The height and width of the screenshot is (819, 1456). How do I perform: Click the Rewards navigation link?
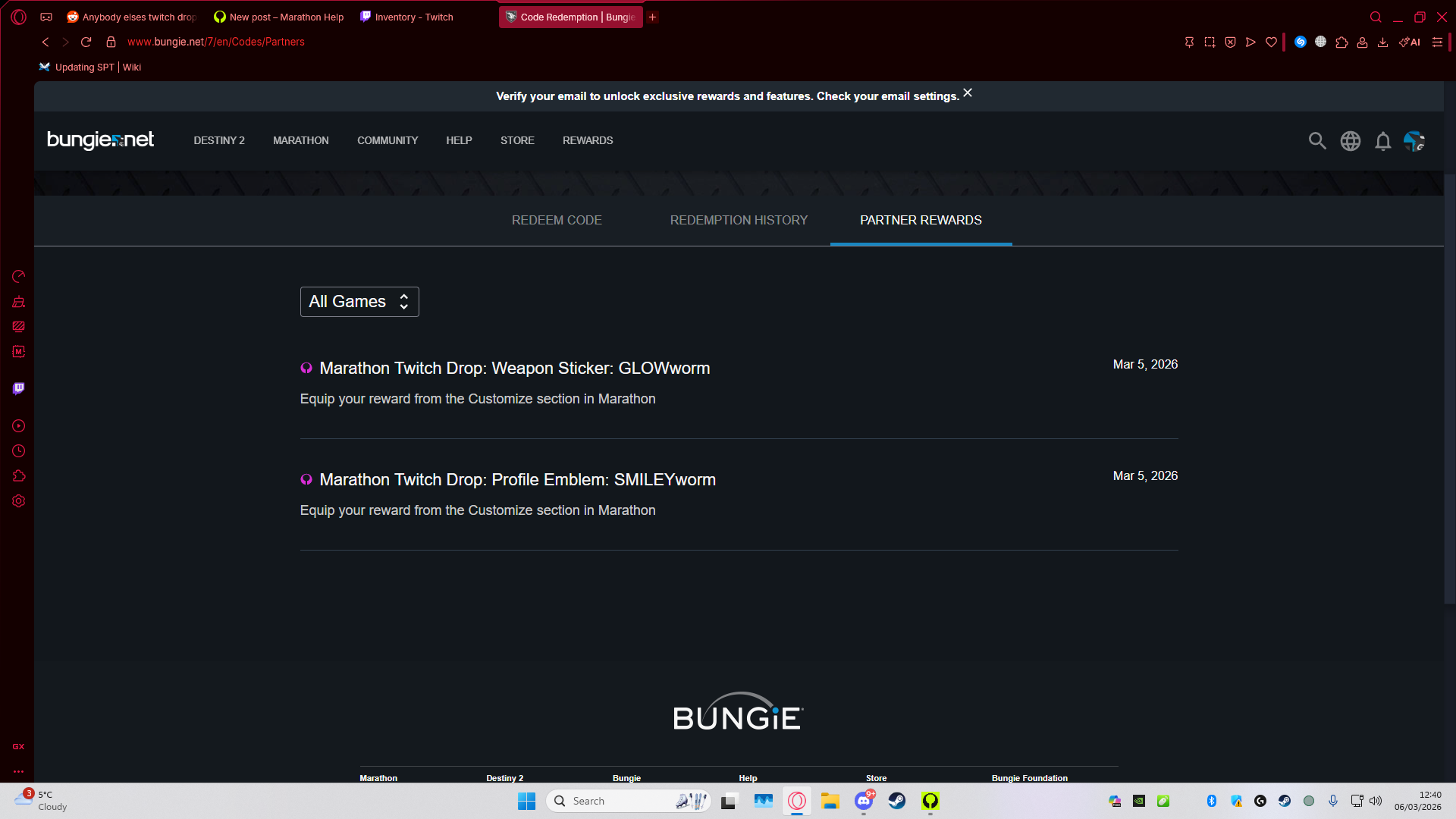tap(588, 140)
